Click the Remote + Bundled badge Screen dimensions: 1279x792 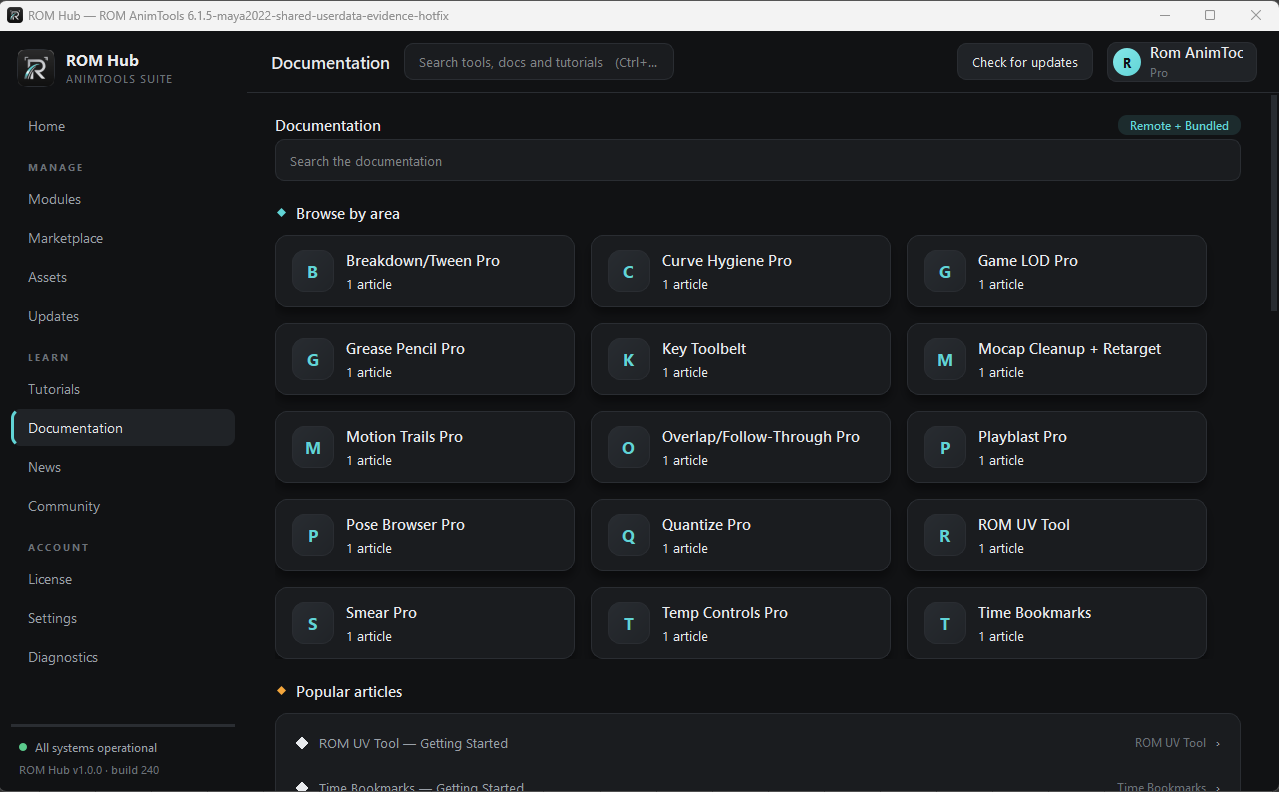[x=1179, y=125]
